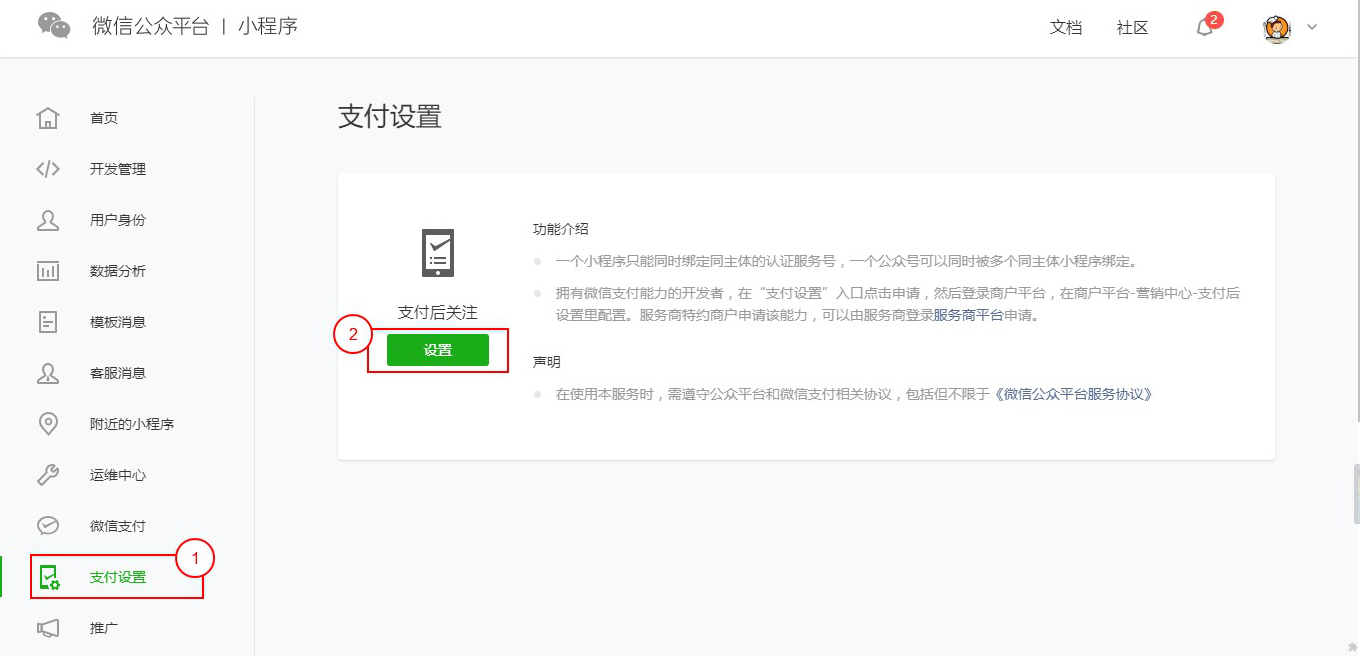Expand the account dropdown arrow
Viewport: 1360px width, 656px height.
1312,27
